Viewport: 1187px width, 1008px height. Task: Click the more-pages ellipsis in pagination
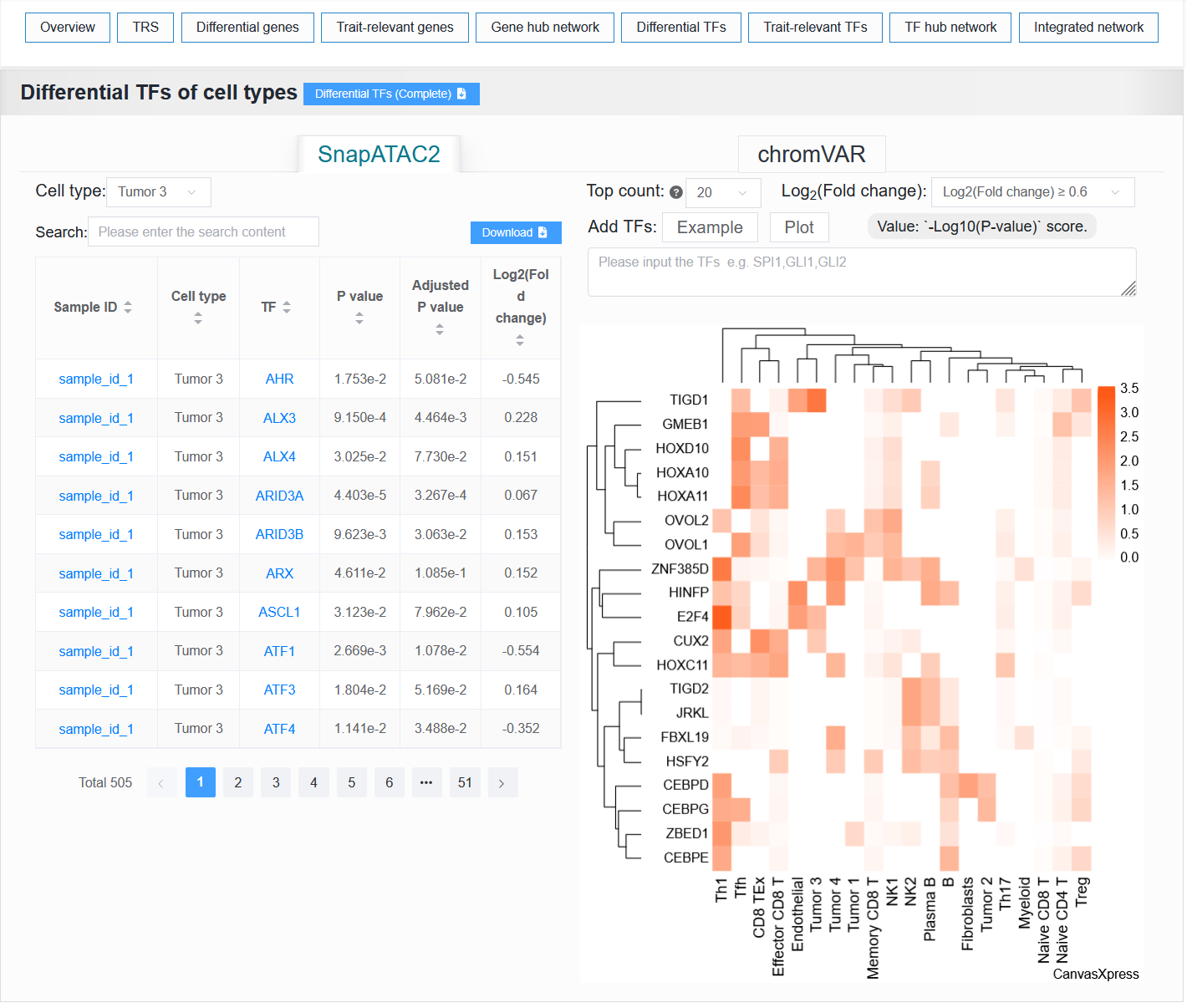point(426,783)
